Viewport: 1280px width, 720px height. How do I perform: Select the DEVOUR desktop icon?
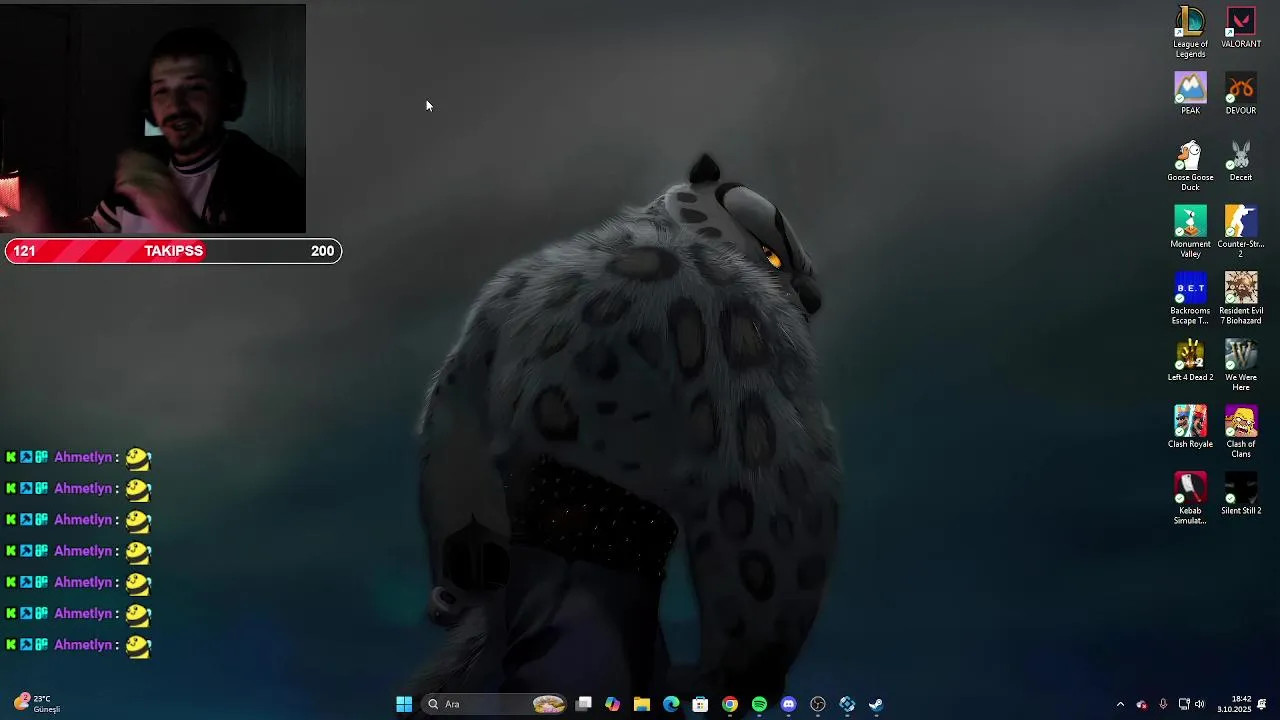[x=1241, y=94]
